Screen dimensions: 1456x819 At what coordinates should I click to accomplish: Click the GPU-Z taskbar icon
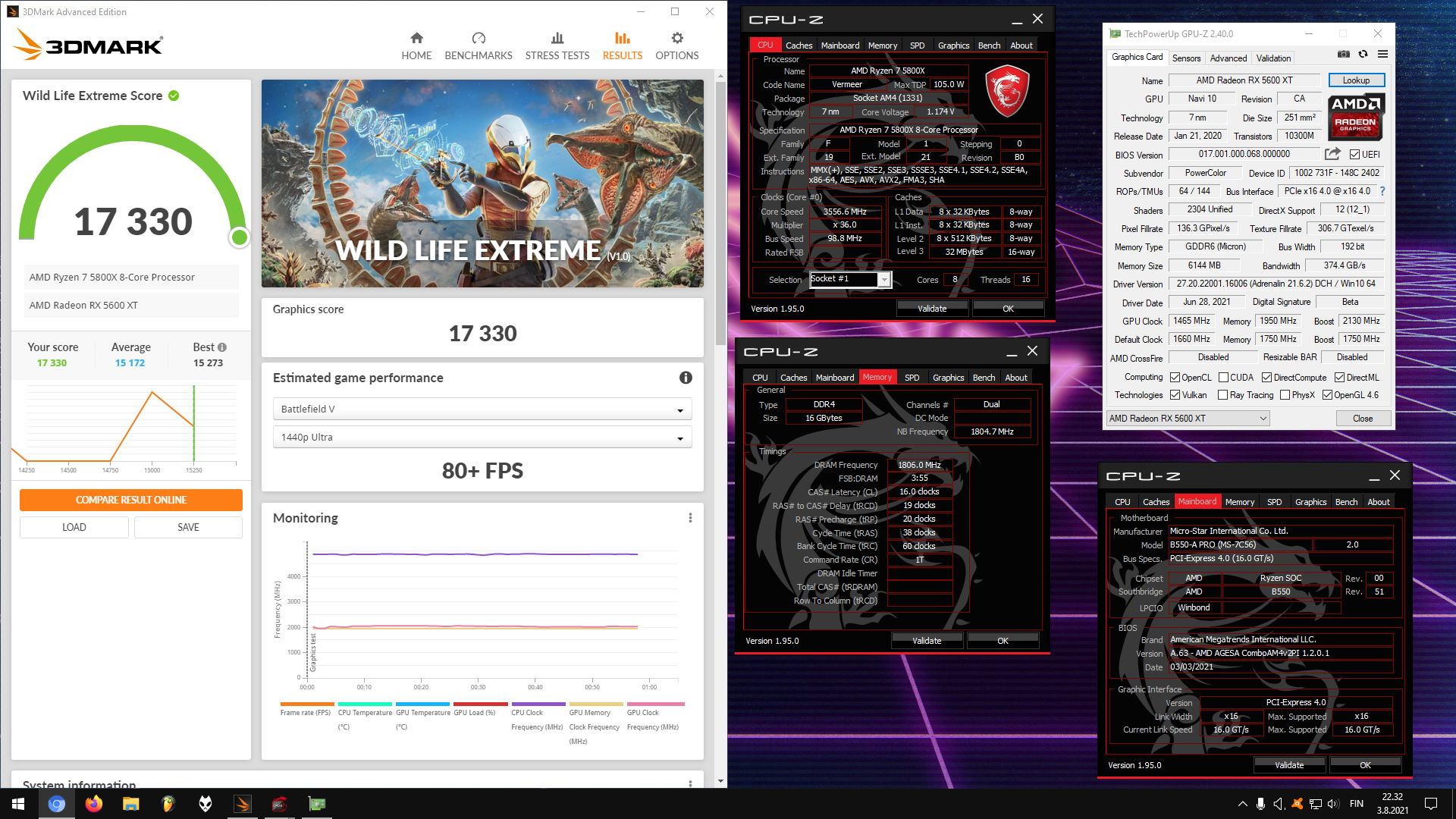(317, 804)
